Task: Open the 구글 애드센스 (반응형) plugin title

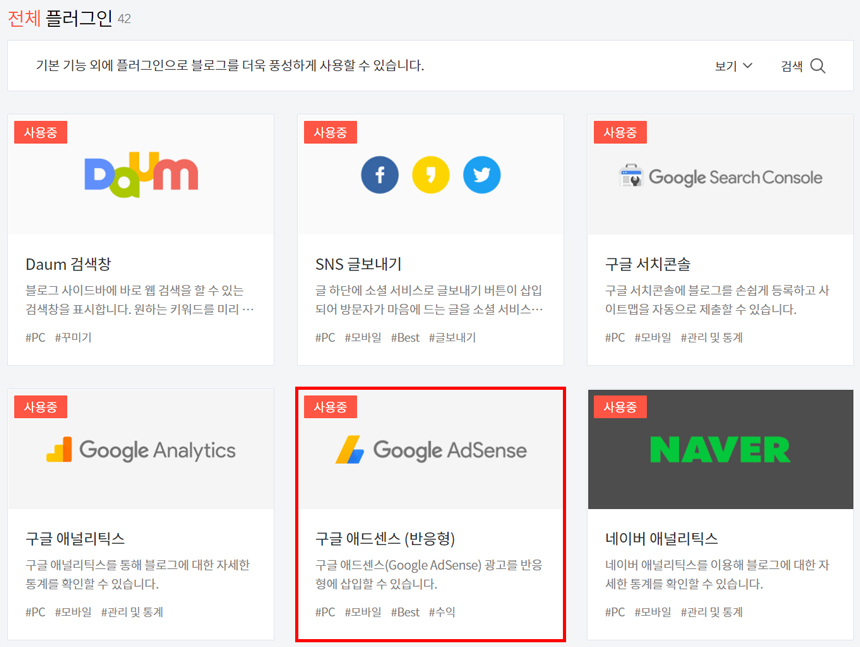Action: [385, 538]
